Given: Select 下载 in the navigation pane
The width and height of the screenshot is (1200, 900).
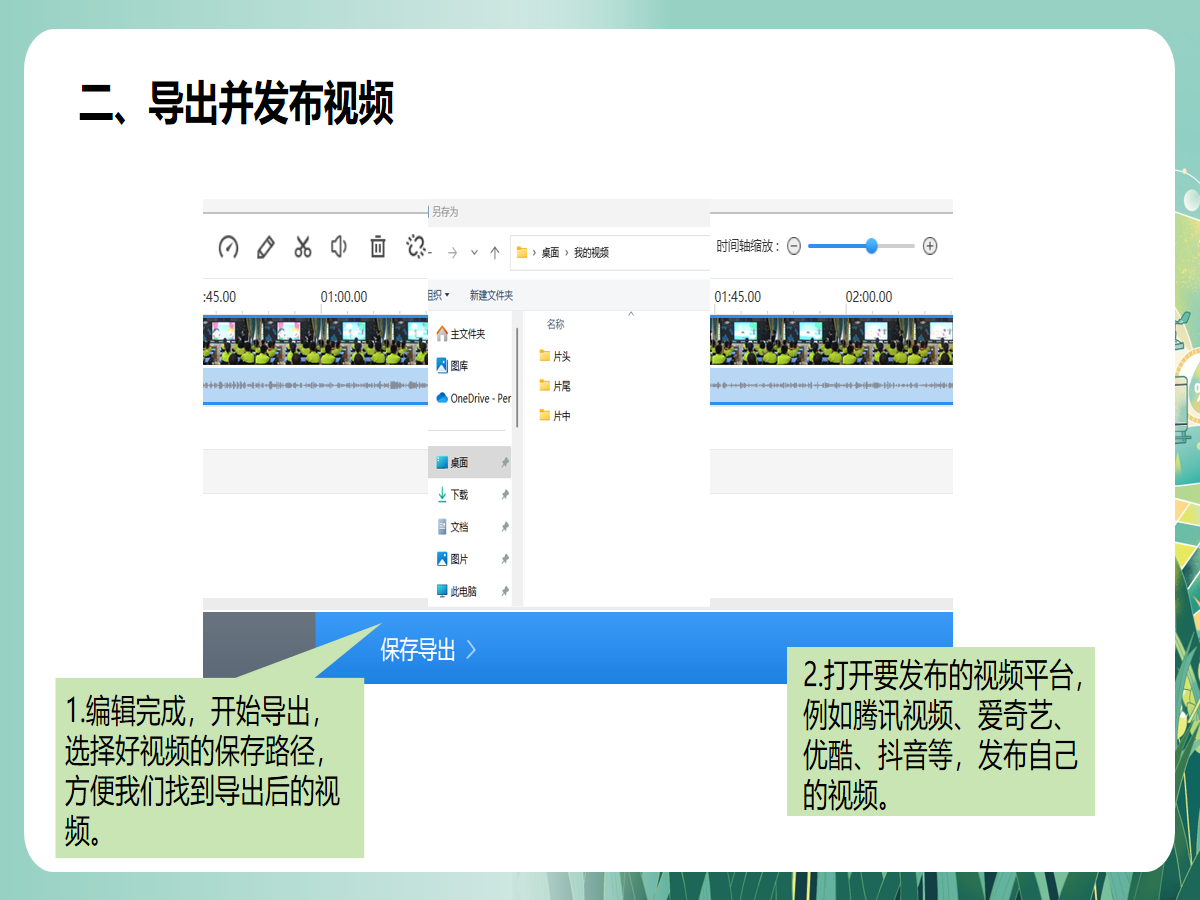Looking at the screenshot, I should click(x=459, y=495).
